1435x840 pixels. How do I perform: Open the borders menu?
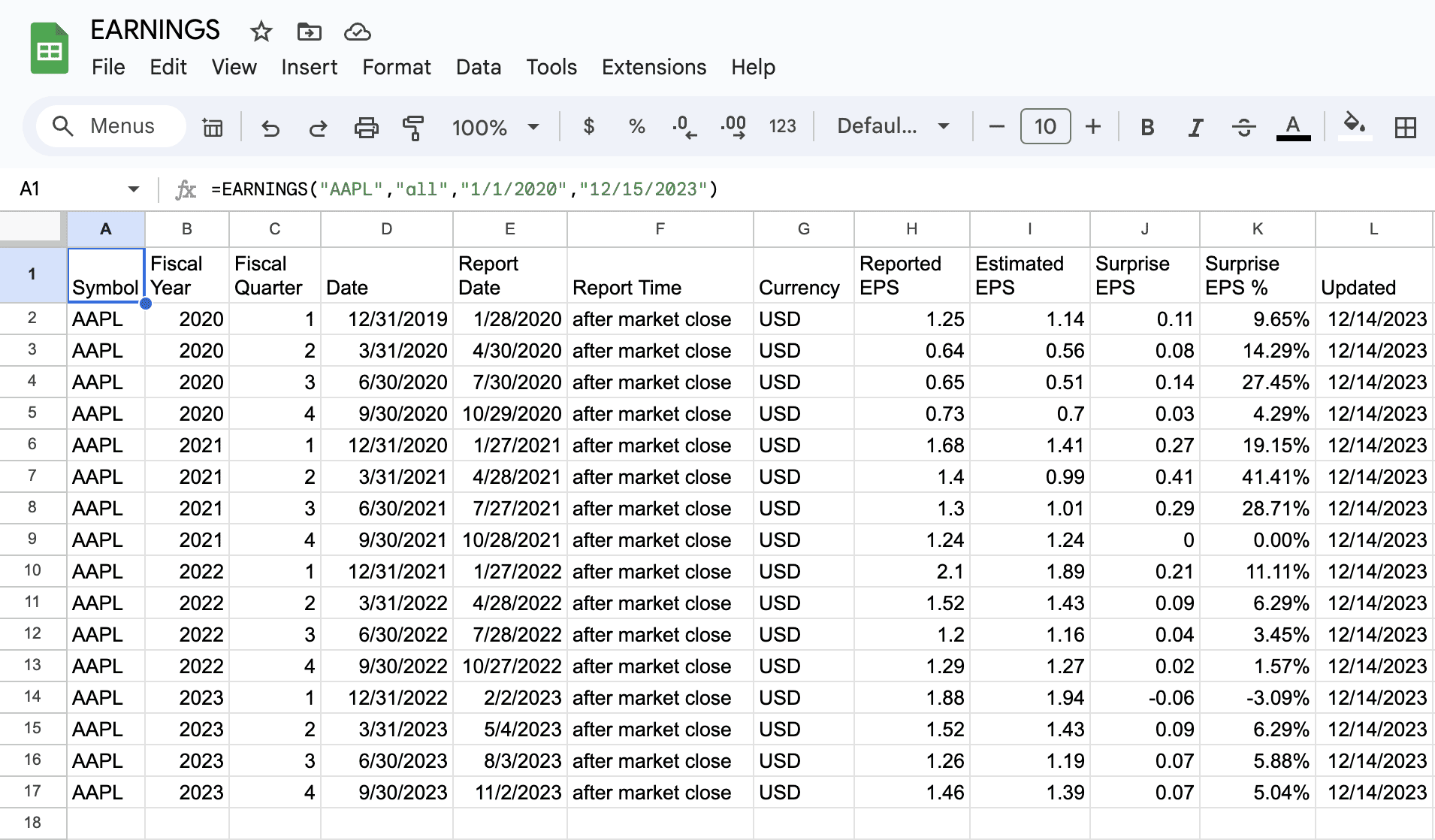(1403, 126)
